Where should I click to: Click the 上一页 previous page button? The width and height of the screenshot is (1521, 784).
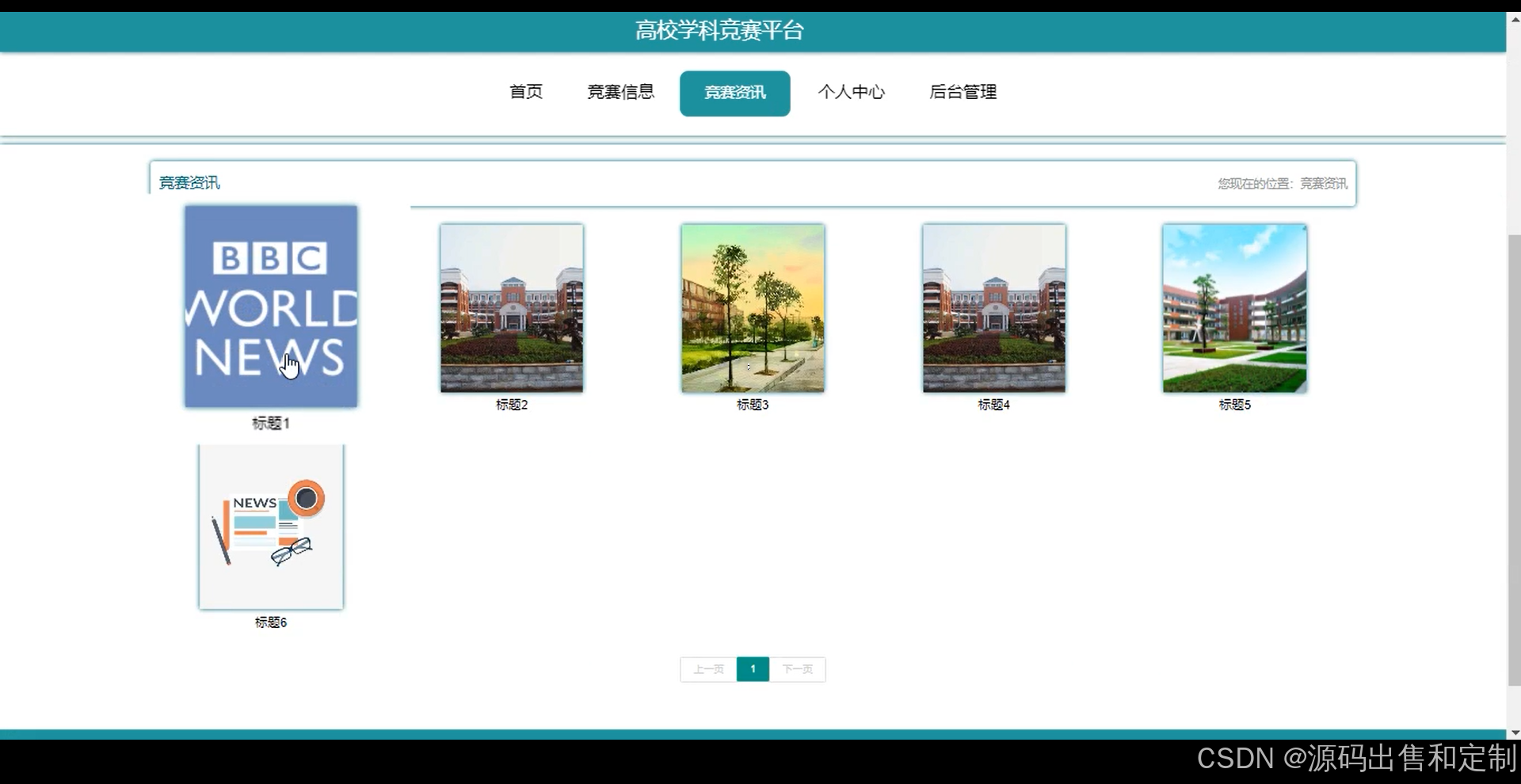(709, 669)
